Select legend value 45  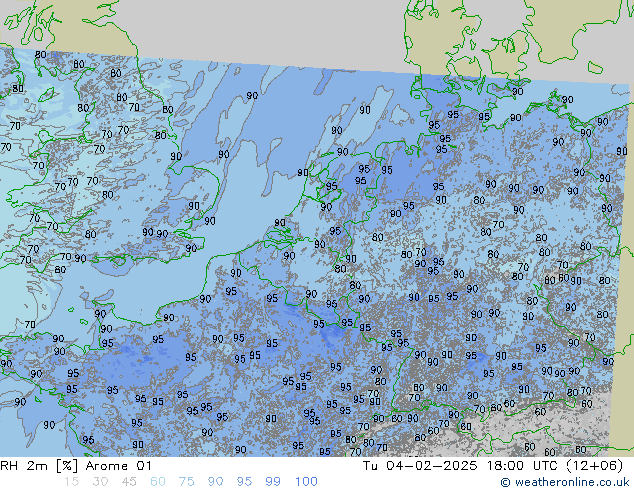pyautogui.click(x=129, y=482)
